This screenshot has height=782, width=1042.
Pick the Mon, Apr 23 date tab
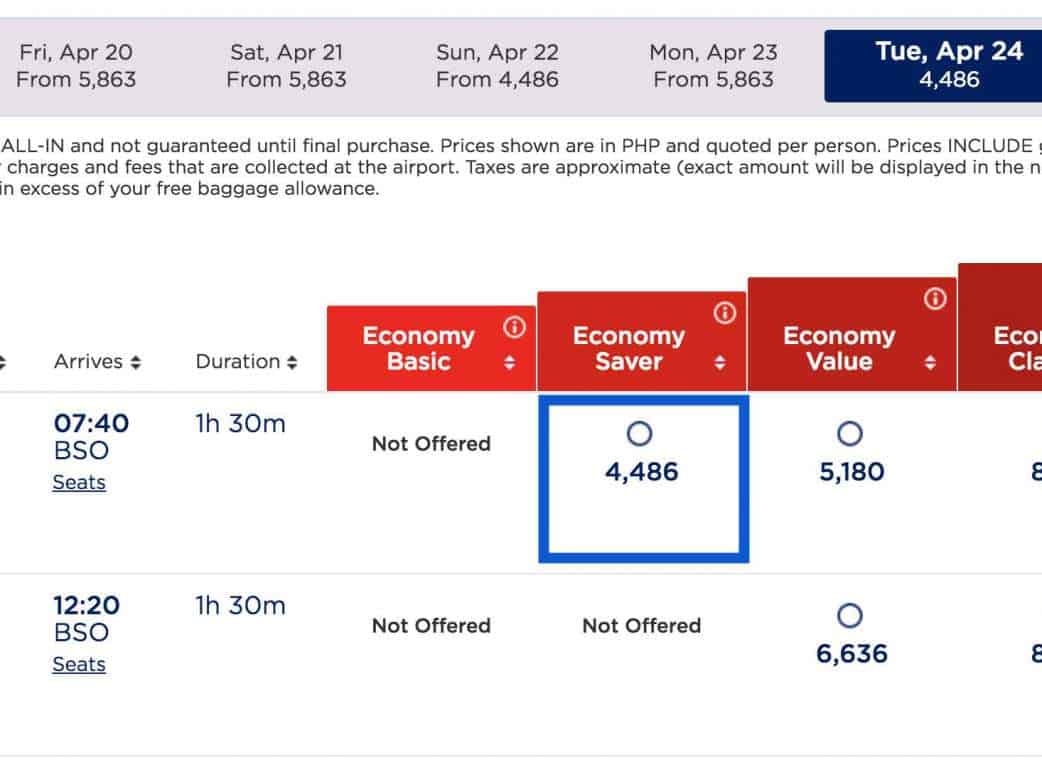click(x=713, y=65)
